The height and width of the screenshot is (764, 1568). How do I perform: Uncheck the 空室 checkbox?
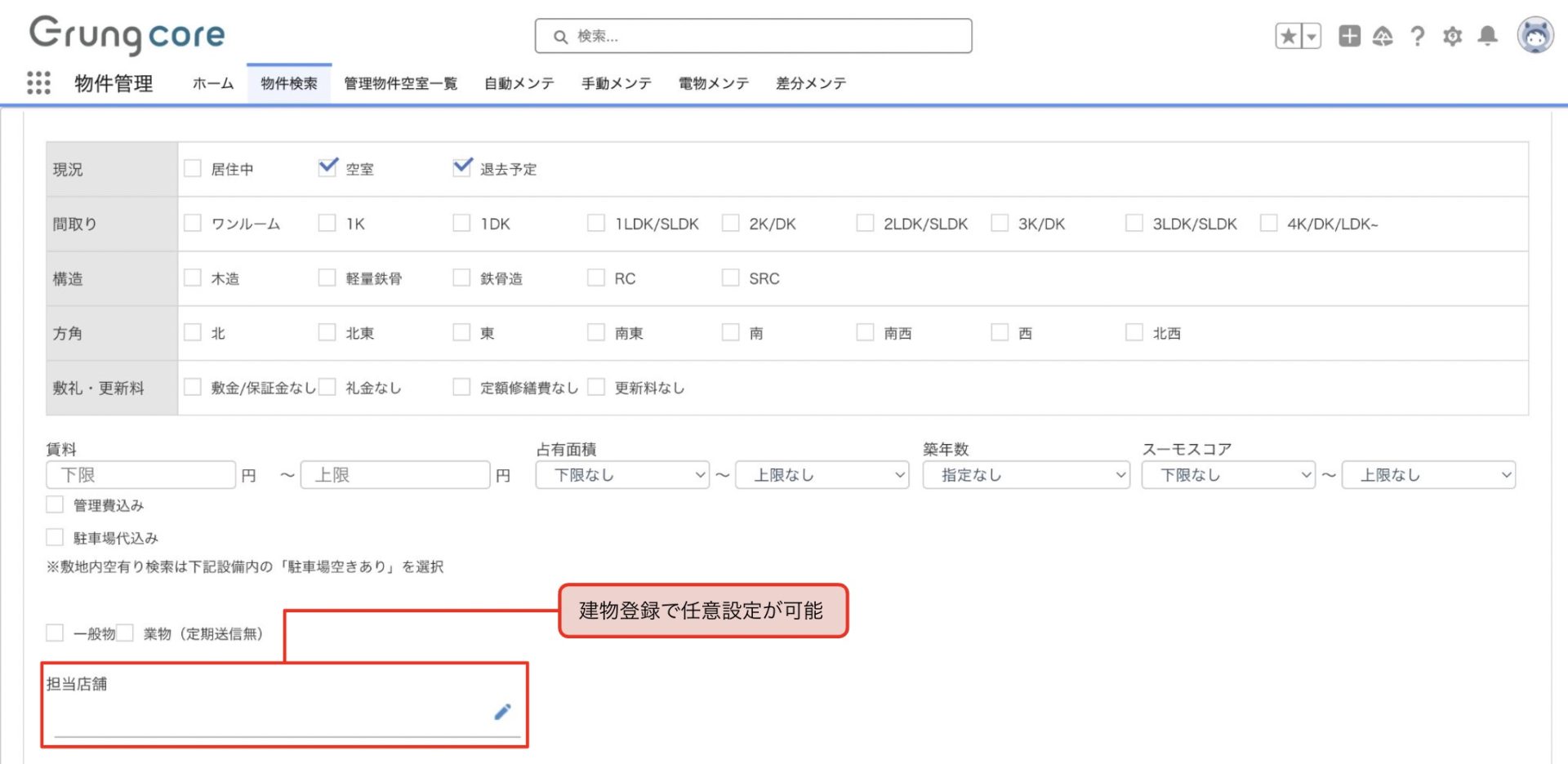[327, 168]
